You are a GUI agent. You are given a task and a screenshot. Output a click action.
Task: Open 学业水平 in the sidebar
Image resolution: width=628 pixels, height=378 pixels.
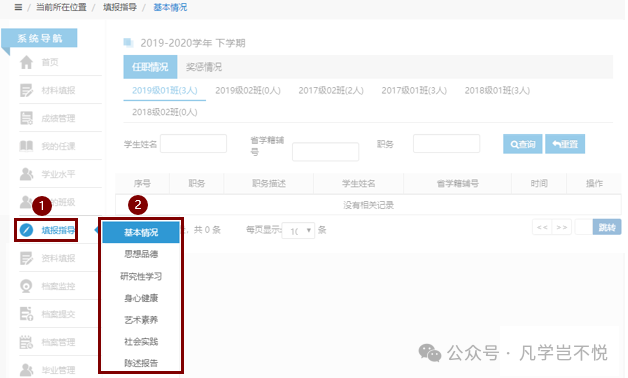tap(58, 174)
